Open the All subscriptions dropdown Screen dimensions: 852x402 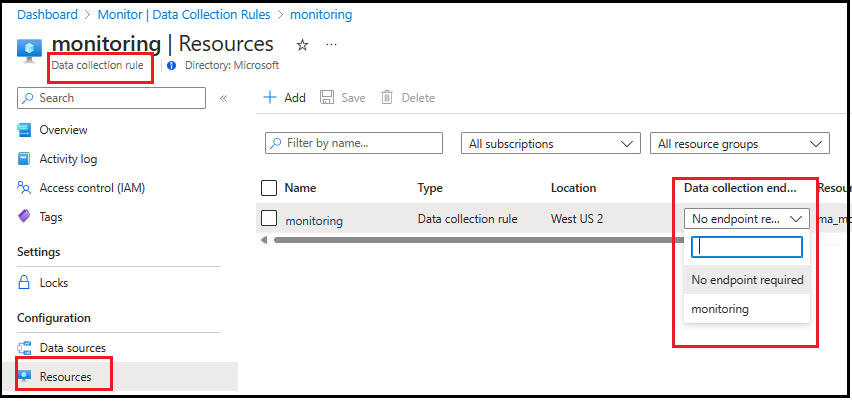tap(551, 144)
